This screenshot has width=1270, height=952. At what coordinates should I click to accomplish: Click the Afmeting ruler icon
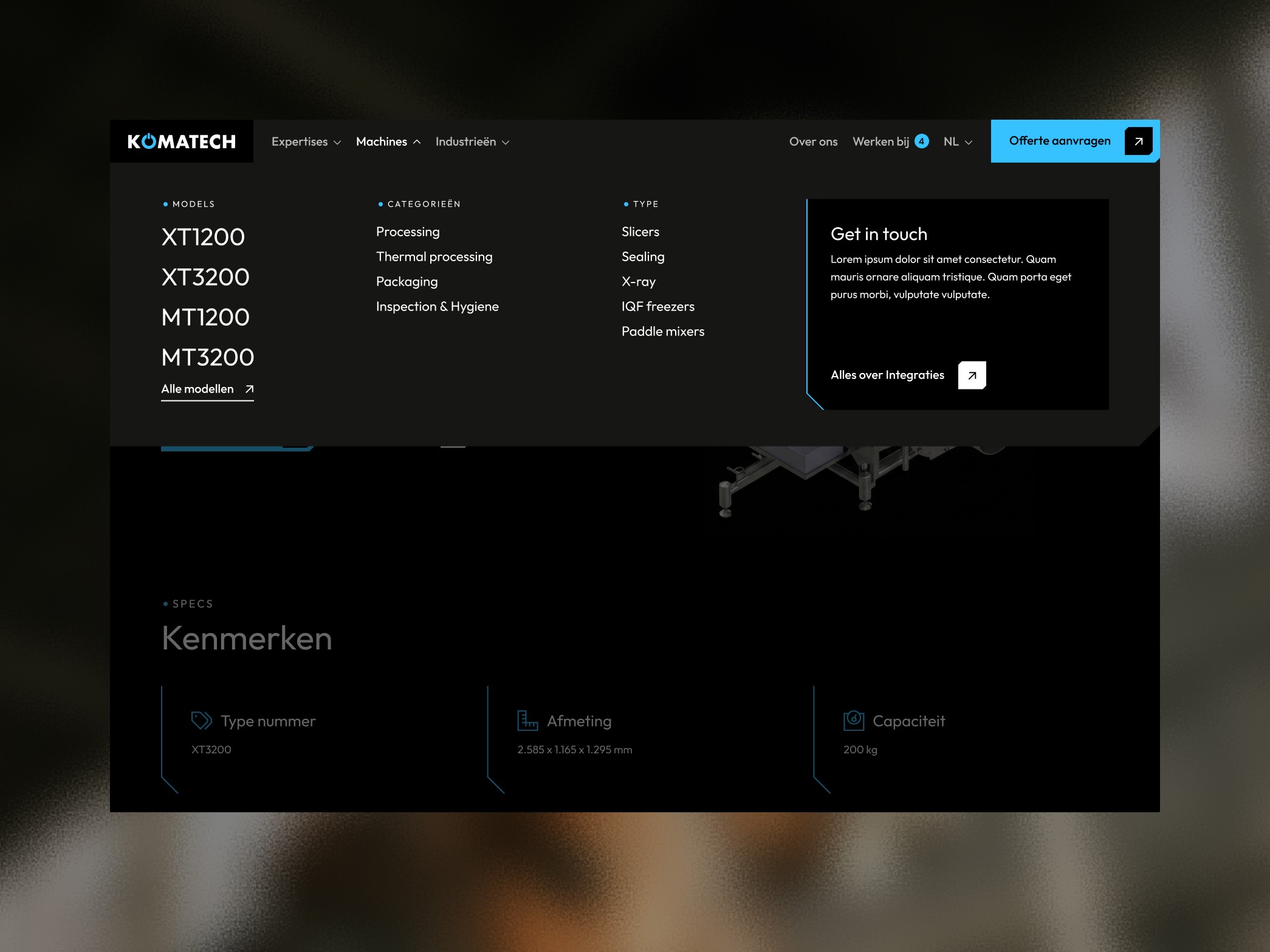coord(527,721)
